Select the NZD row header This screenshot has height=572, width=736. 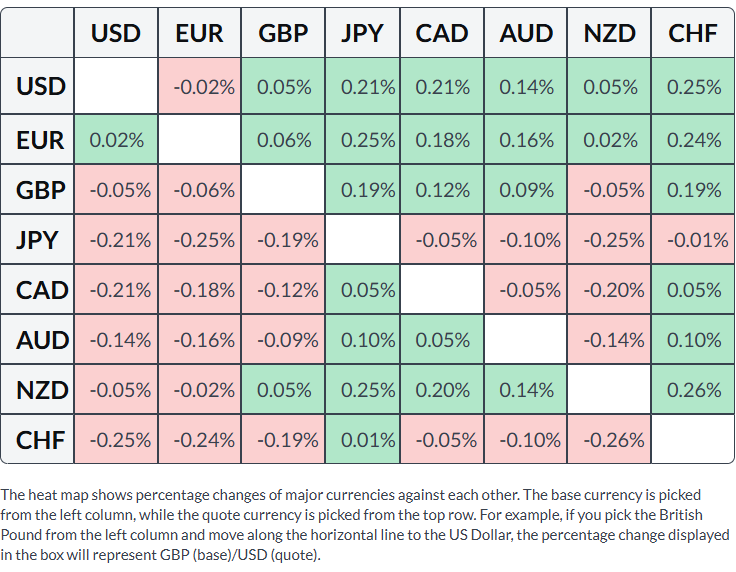point(37,389)
